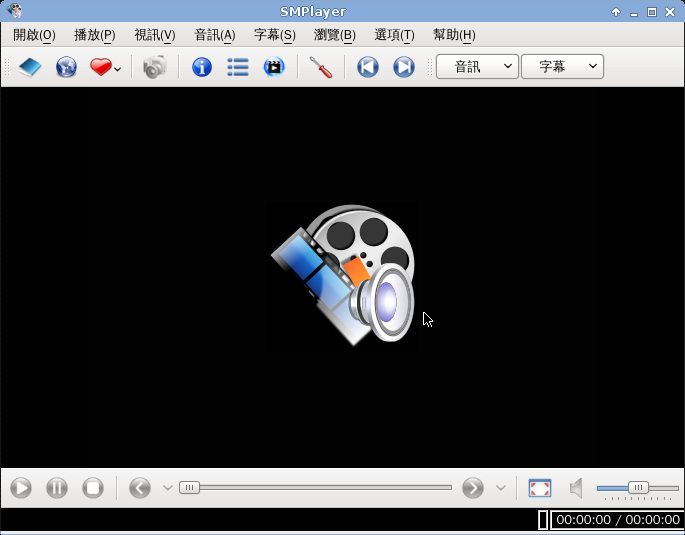Screen dimensions: 685x535
Task: Click the SMPlayer logo in video area
Action: click(343, 275)
